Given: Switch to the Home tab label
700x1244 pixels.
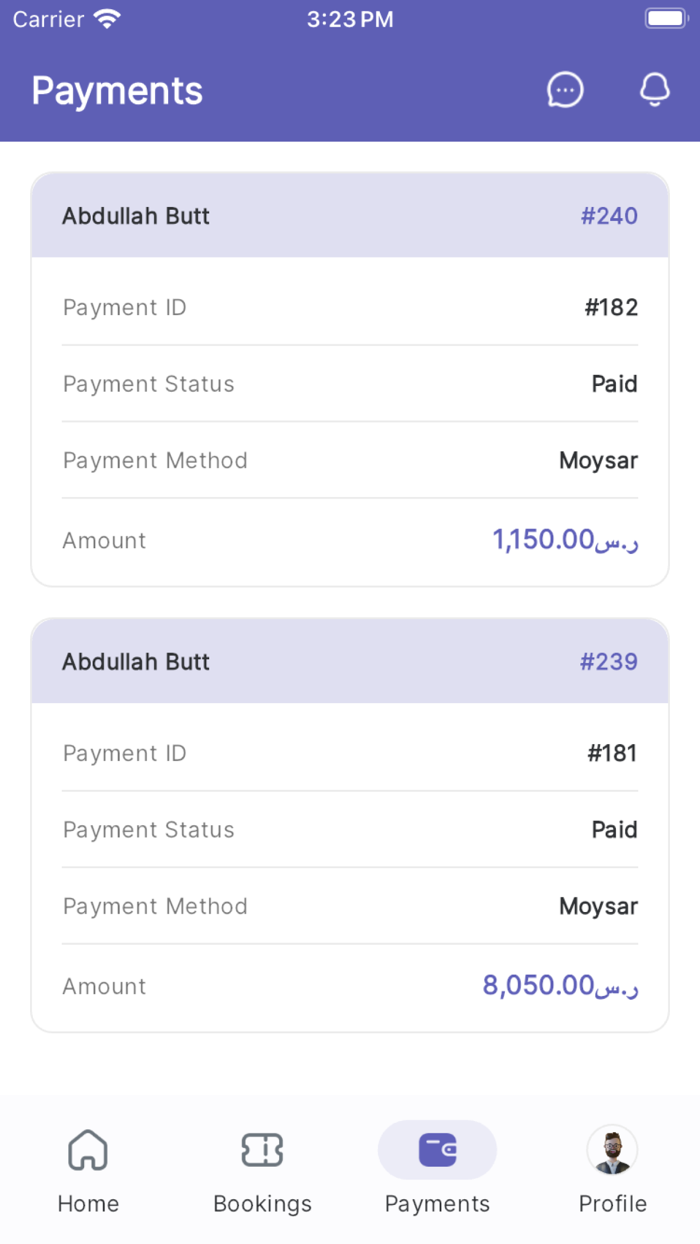Looking at the screenshot, I should (88, 1204).
